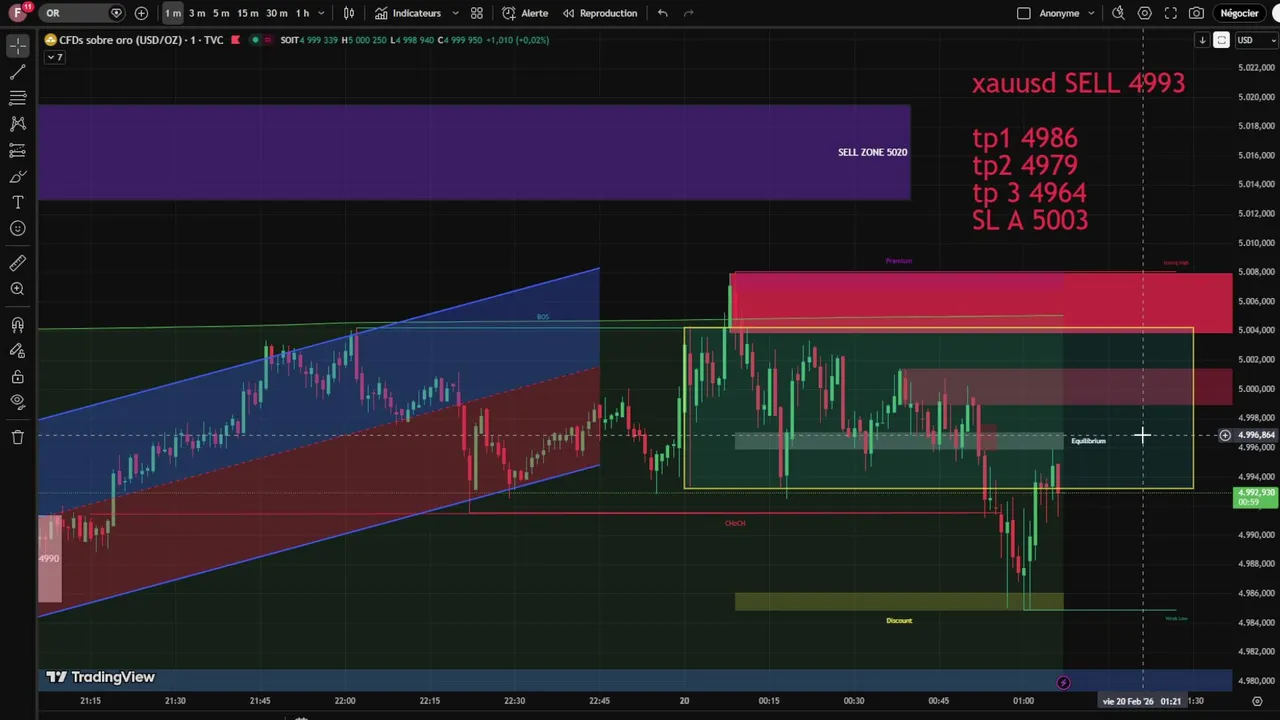Select the brush drawing tool
The image size is (1280, 720).
[x=18, y=176]
